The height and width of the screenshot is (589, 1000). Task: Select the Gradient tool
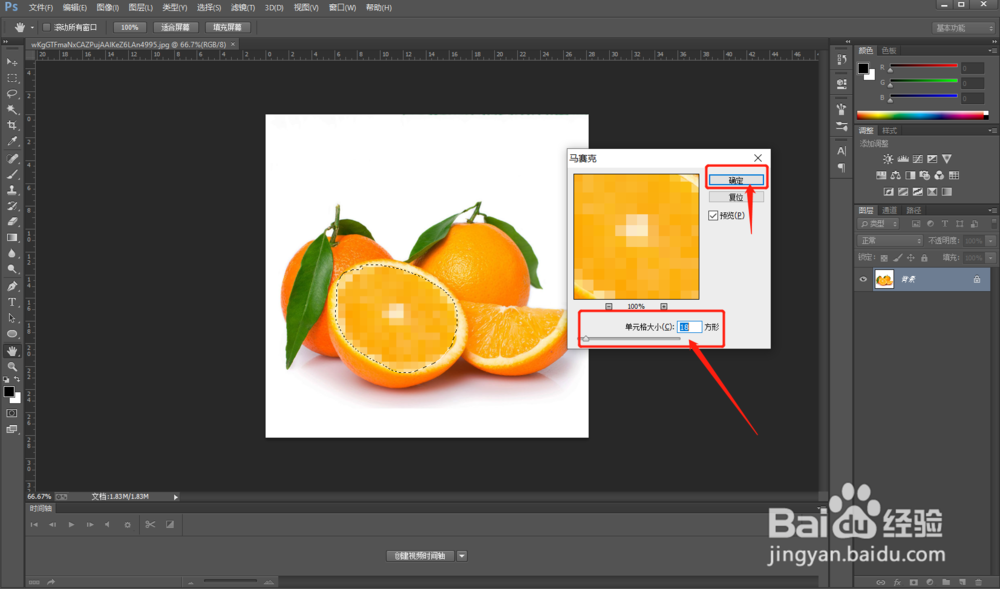[11, 238]
